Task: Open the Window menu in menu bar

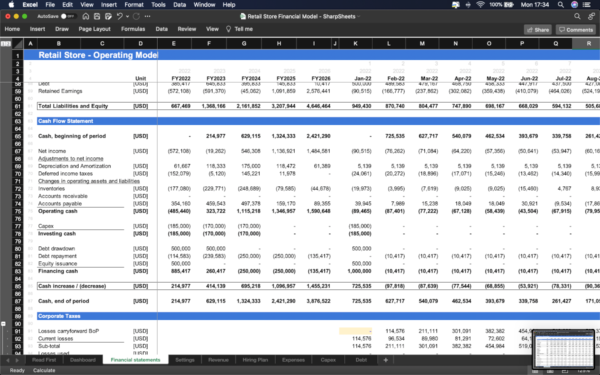Action: tap(204, 5)
